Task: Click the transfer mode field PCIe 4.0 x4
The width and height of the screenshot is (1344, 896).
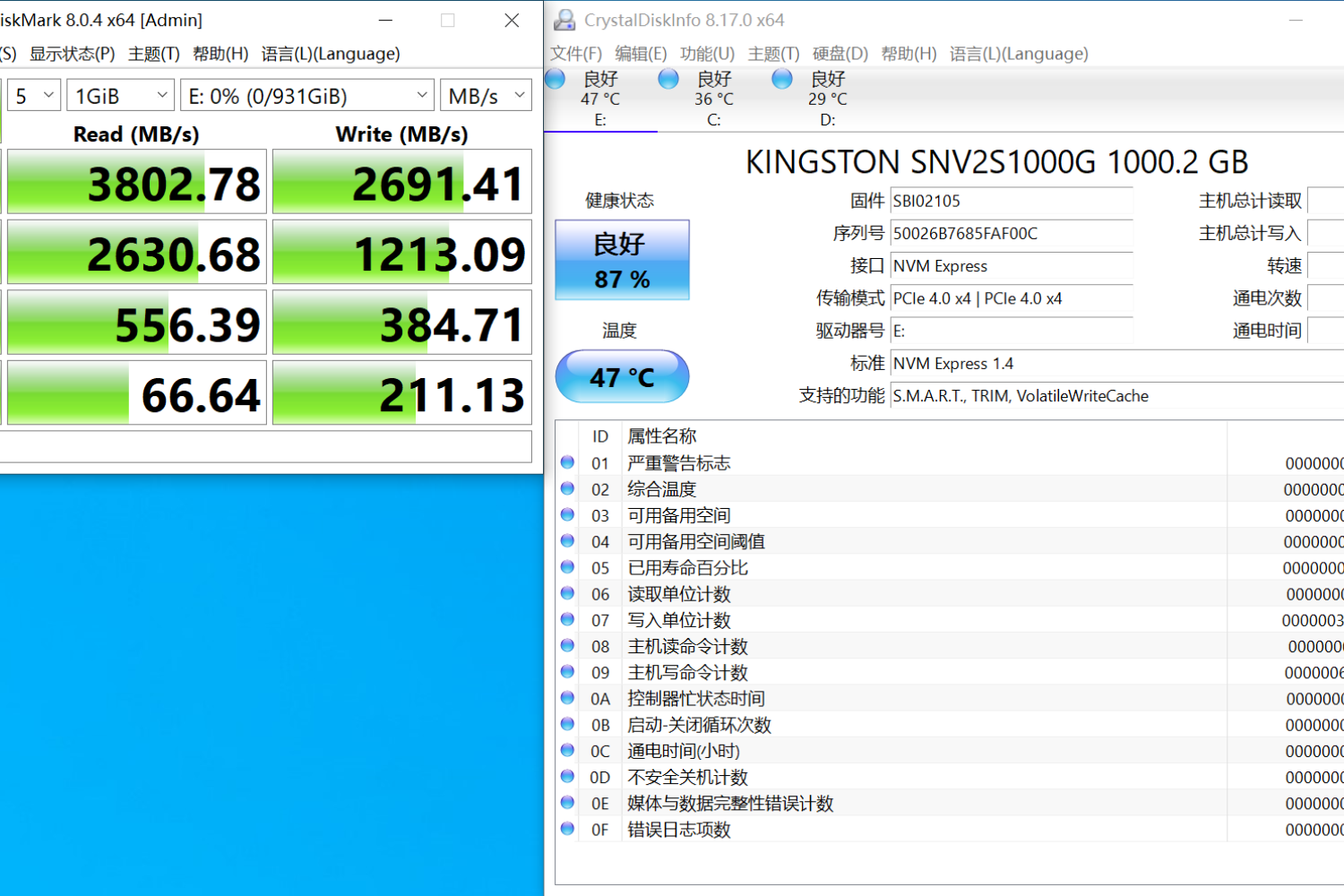Action: (1012, 298)
